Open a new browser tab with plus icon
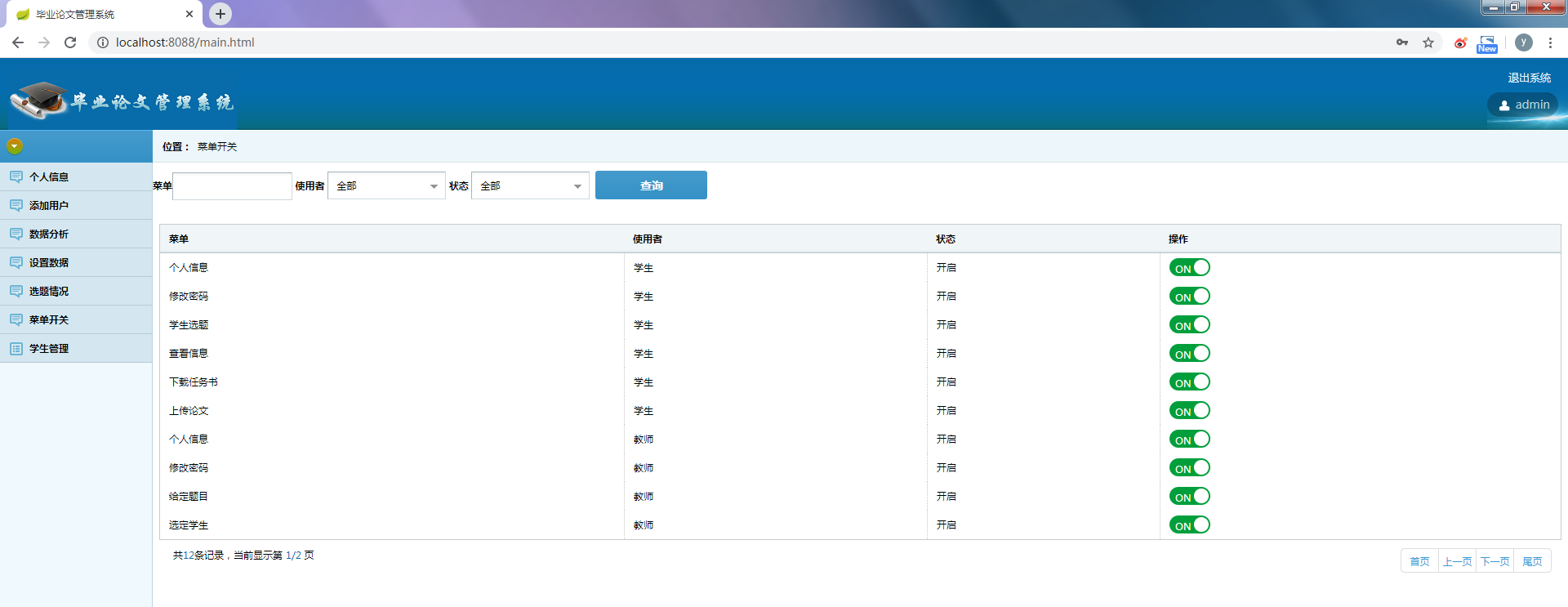The height and width of the screenshot is (607, 1568). pos(220,14)
